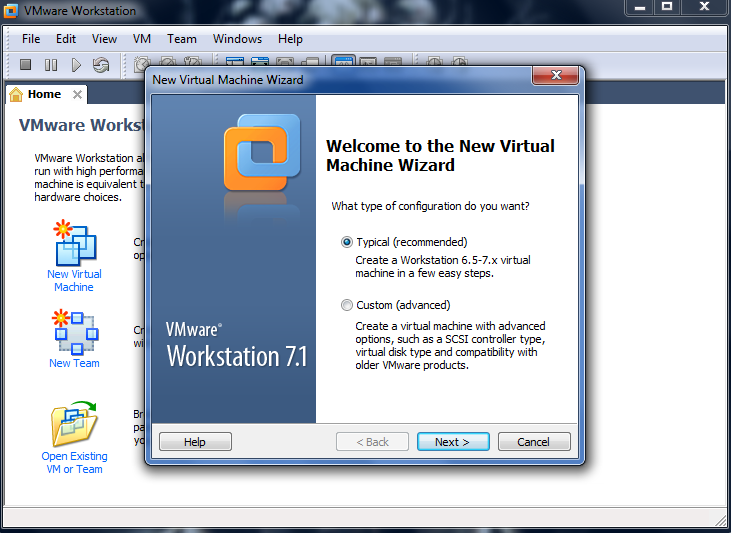The width and height of the screenshot is (731, 533).
Task: Click the Suspend pause toolbar icon
Action: click(x=51, y=65)
